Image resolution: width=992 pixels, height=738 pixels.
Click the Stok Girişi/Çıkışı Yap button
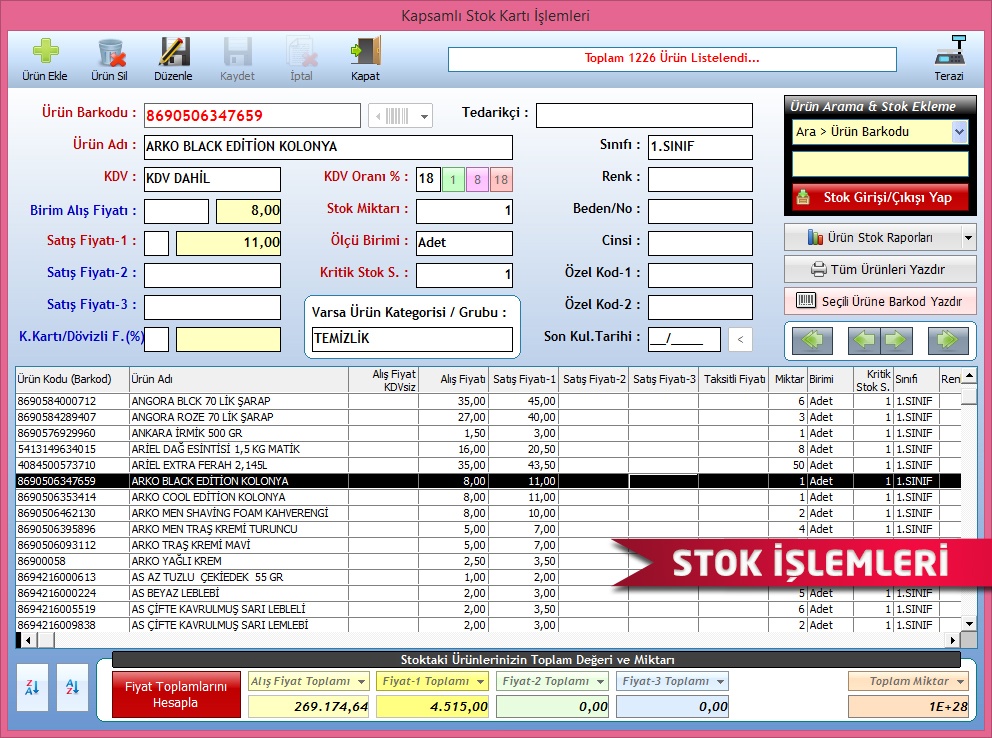click(880, 197)
